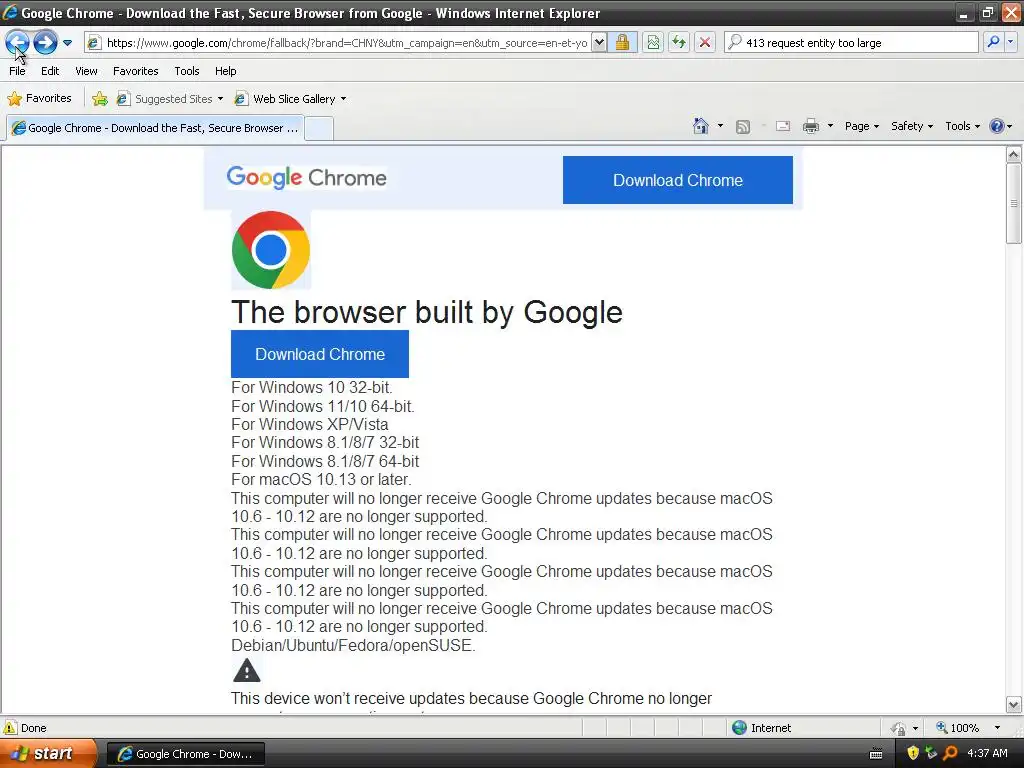The image size is (1024, 768).
Task: Click the RSS Feeds icon
Action: tap(743, 127)
